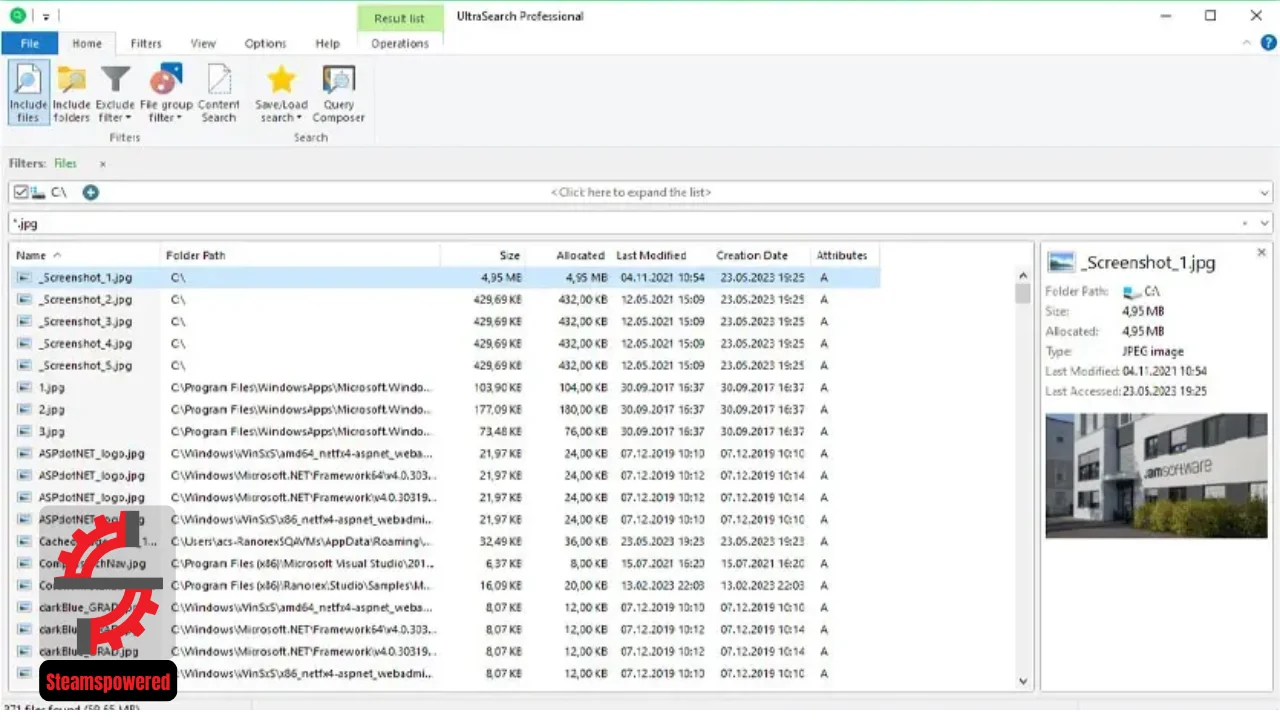This screenshot has height=720, width=1280.
Task: Sort results by Creation Date column
Action: pyautogui.click(x=760, y=255)
